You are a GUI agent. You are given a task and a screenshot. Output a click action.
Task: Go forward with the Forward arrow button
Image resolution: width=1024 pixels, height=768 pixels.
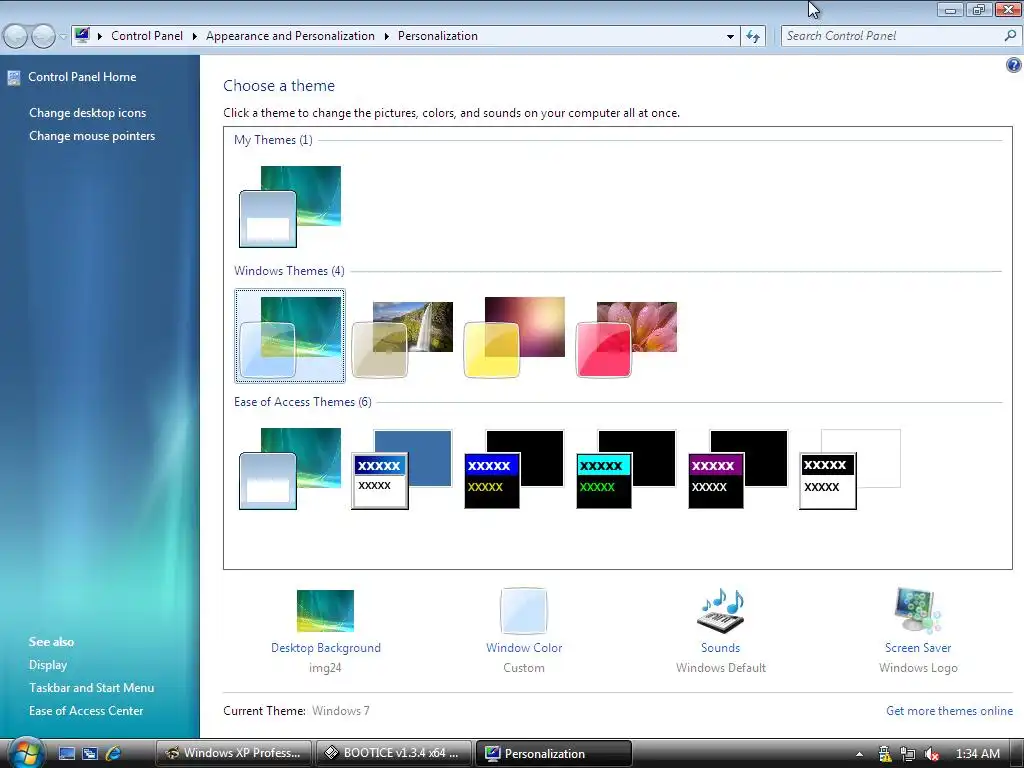(43, 36)
